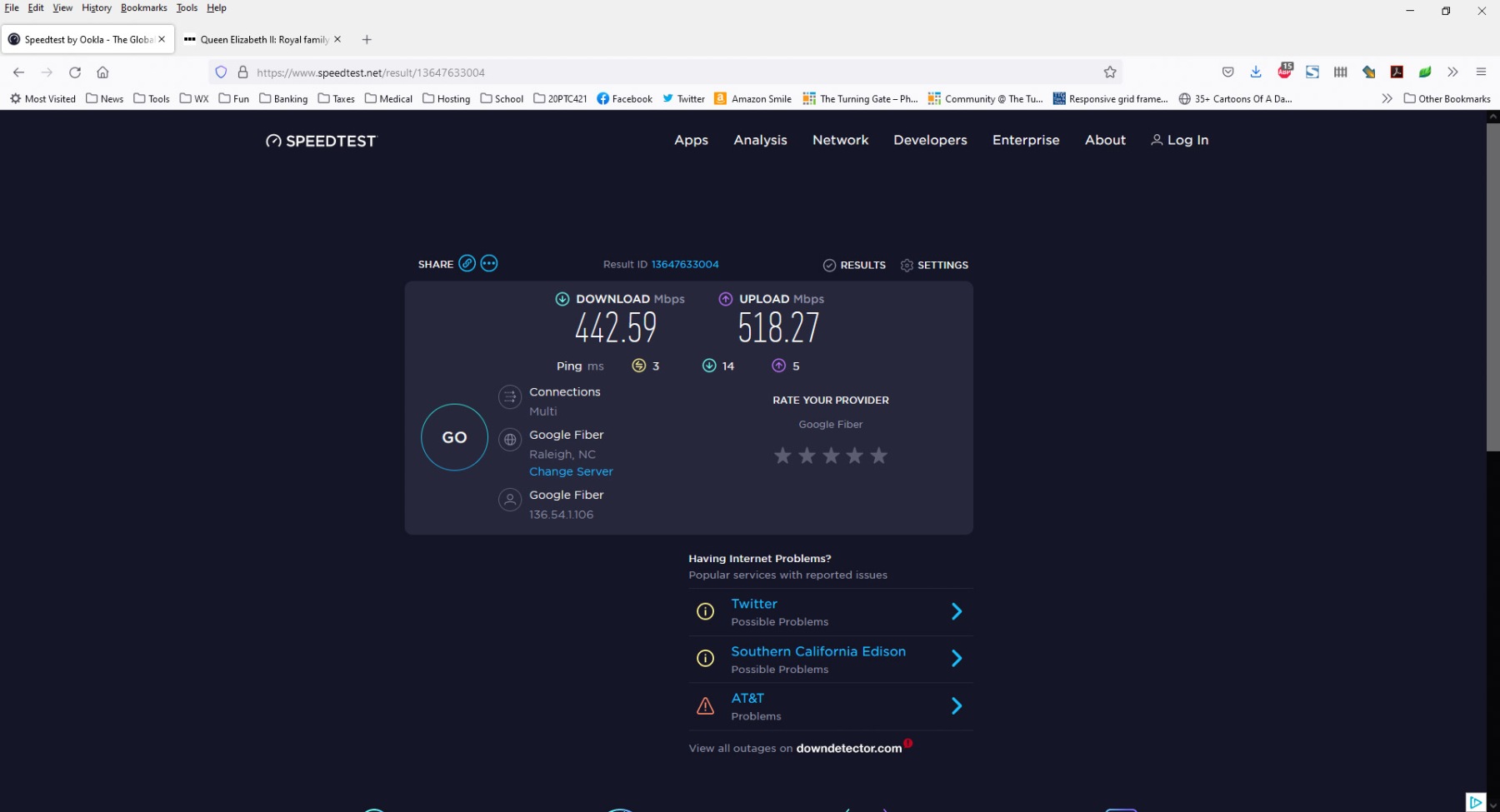Open result ID 13647633004 link
This screenshot has height=812, width=1500.
pyautogui.click(x=685, y=264)
